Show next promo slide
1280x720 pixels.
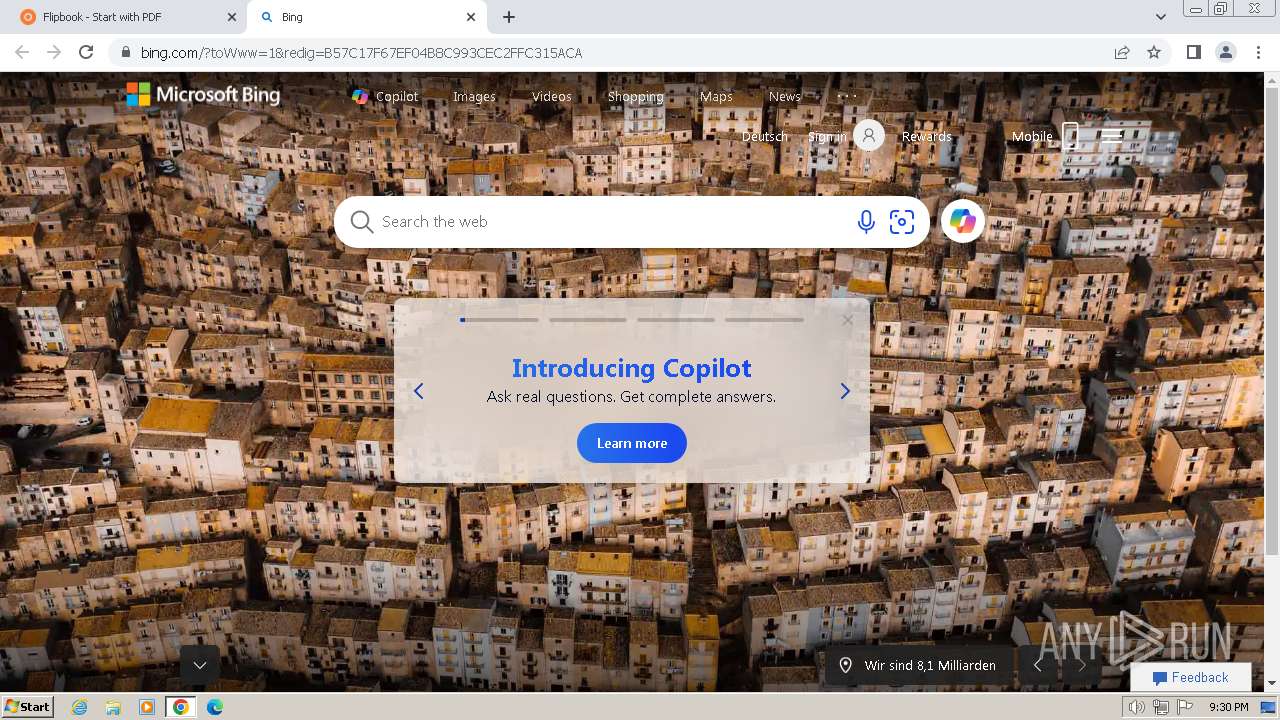coord(845,391)
